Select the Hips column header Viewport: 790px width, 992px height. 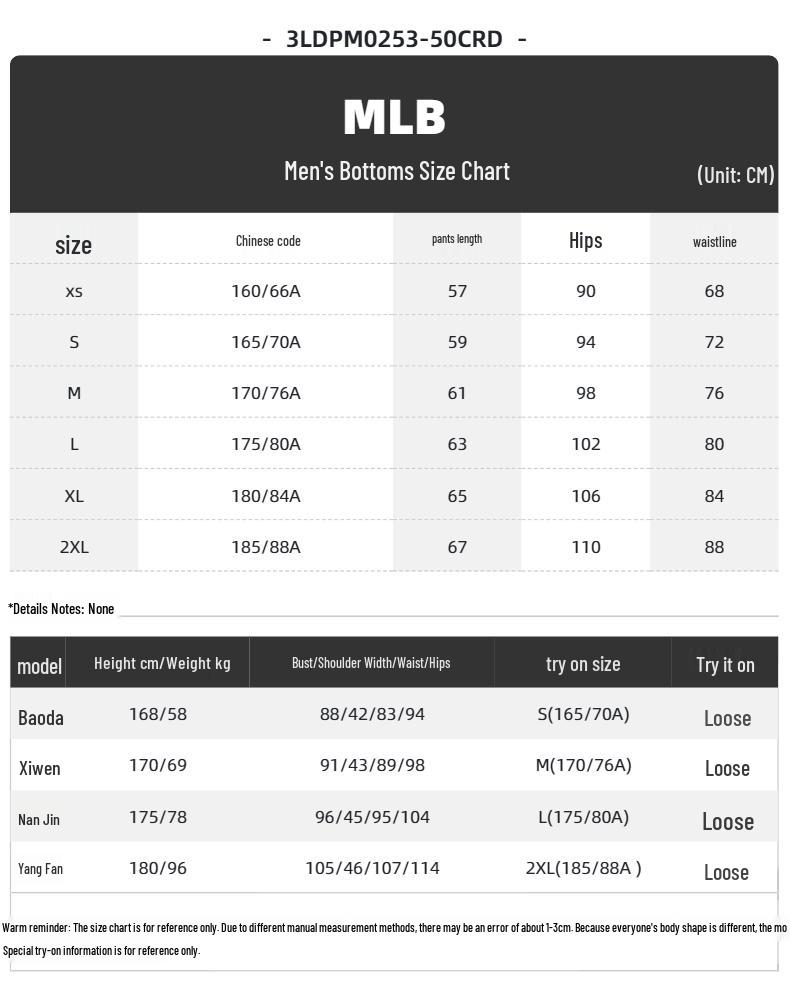[x=585, y=240]
